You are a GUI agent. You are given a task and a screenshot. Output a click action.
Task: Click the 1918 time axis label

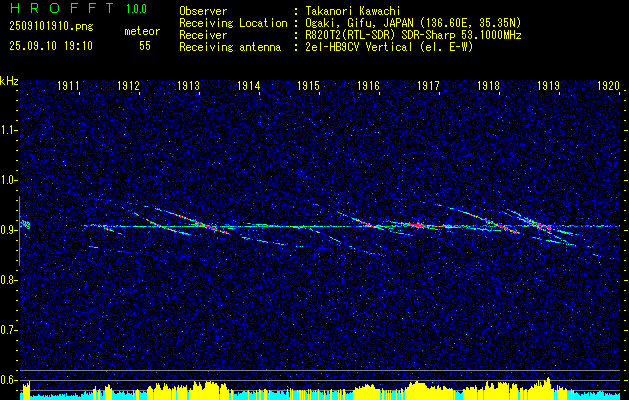point(489,85)
